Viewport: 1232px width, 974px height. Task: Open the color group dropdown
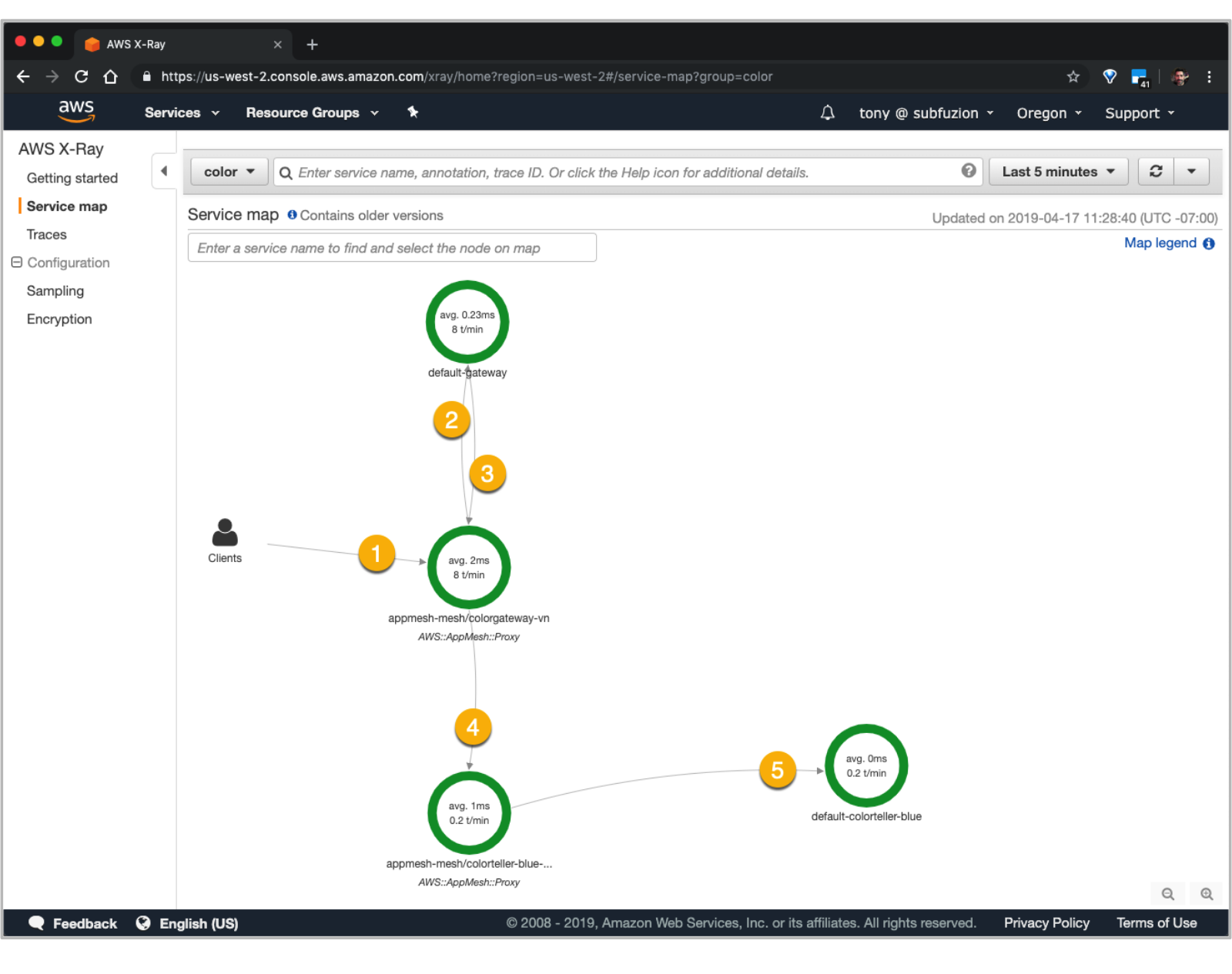(229, 172)
